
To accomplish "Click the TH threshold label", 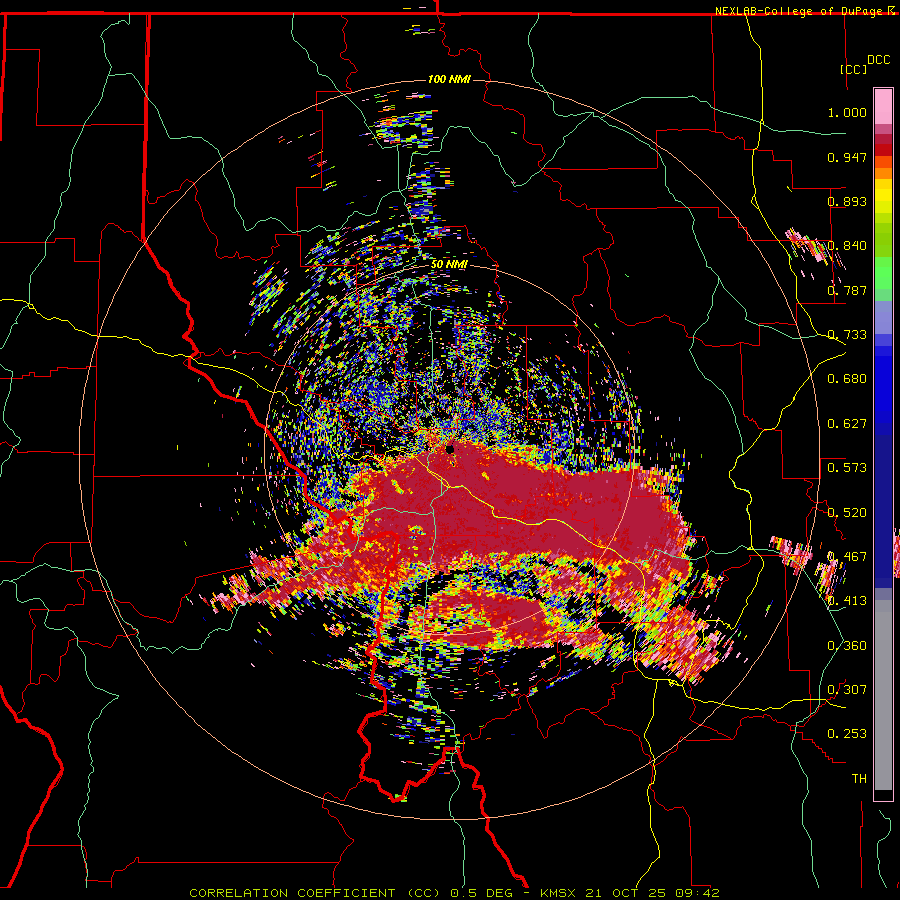I will click(x=859, y=778).
